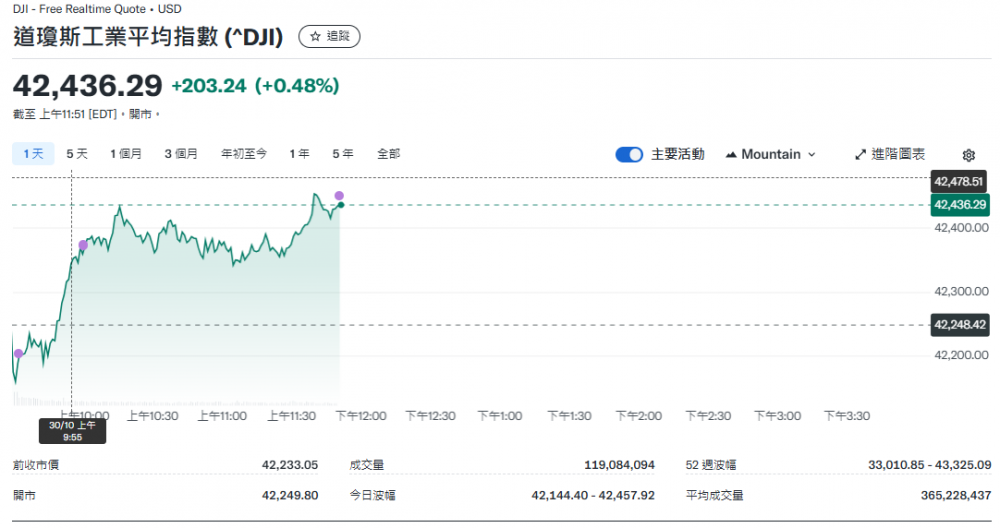Show the 全部 time range
This screenshot has height=528, width=1000.
coord(388,154)
